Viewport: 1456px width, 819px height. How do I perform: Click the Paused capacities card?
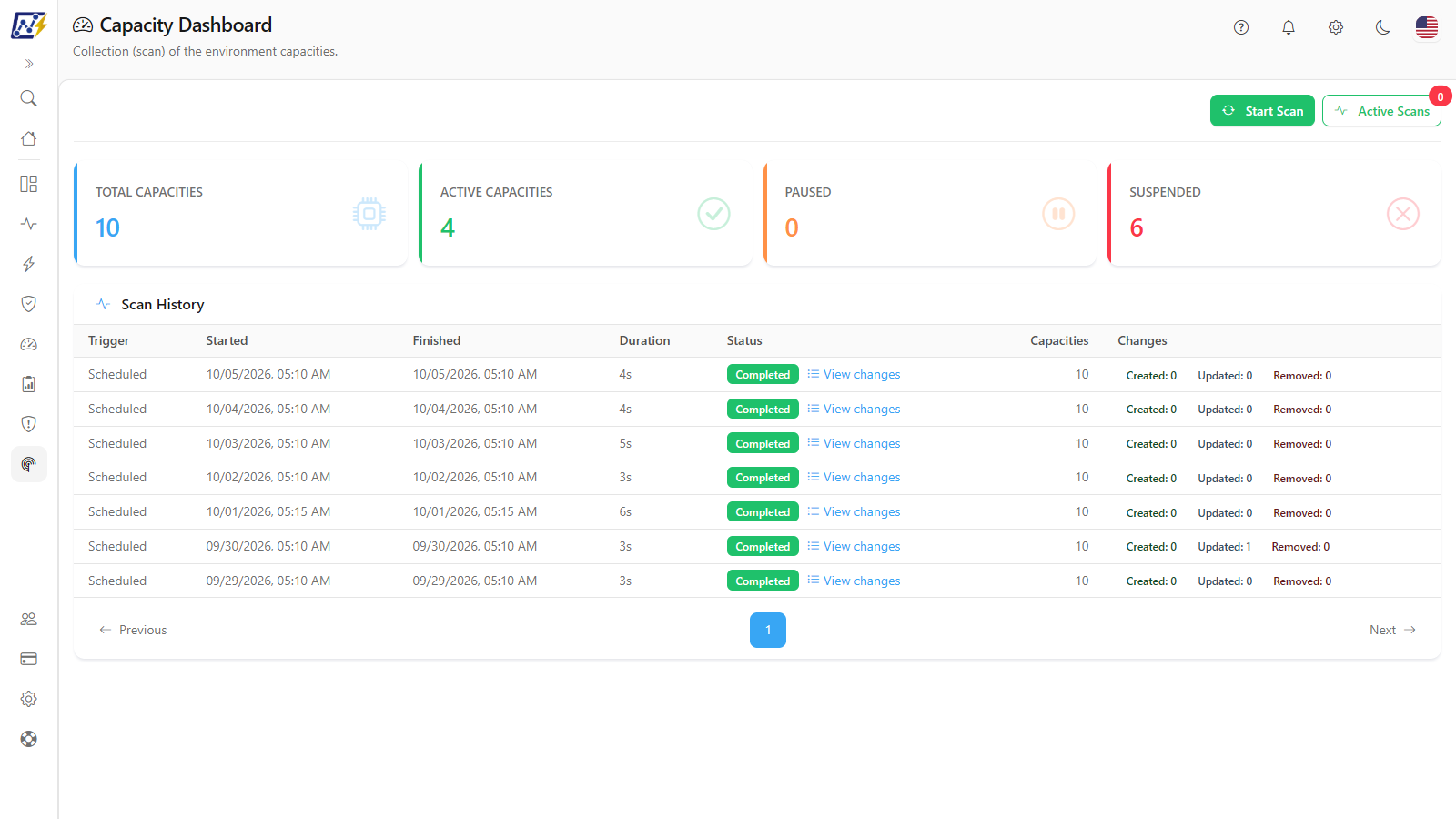pos(930,214)
